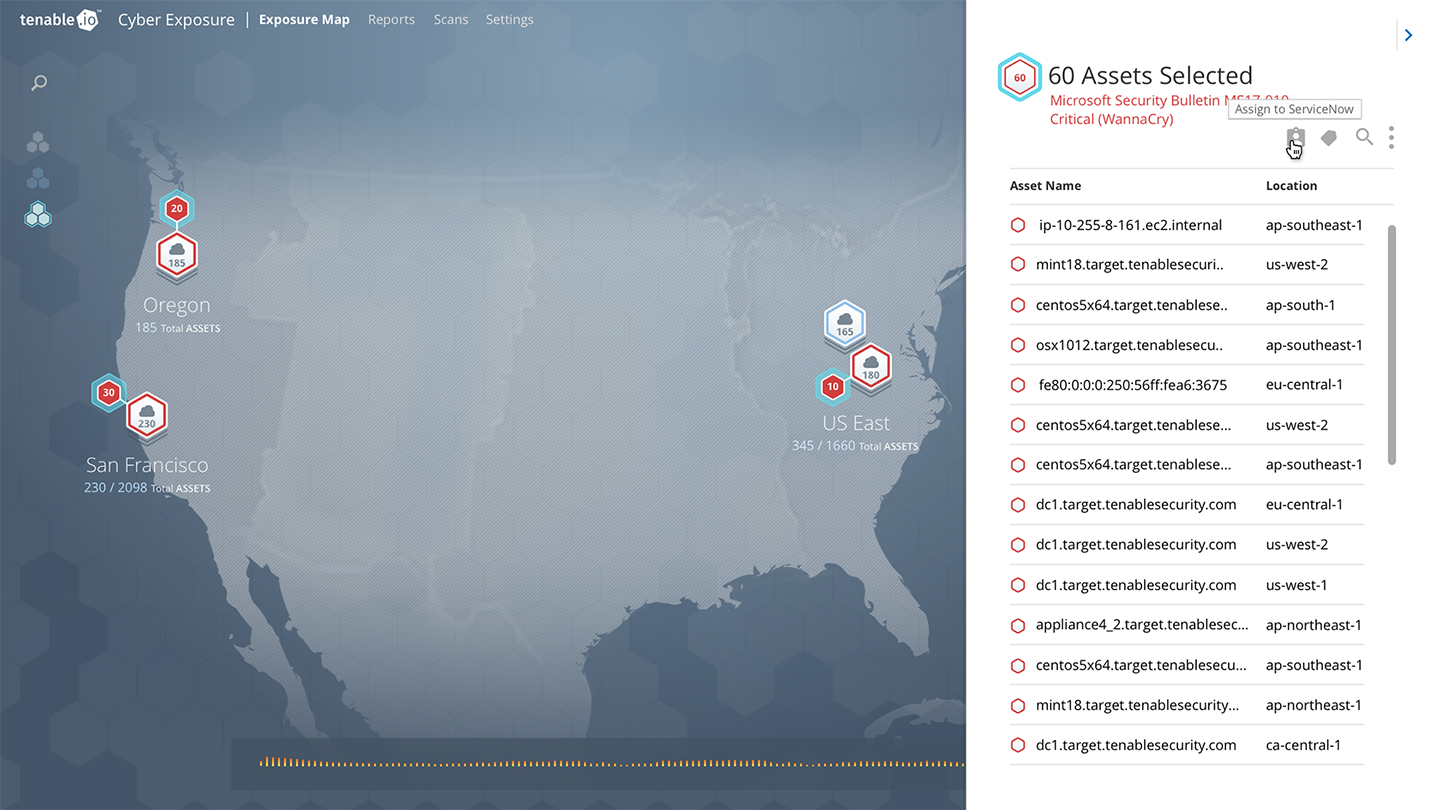Viewport: 1440px width, 810px height.
Task: Go to Settings in top navigation
Action: coord(509,20)
